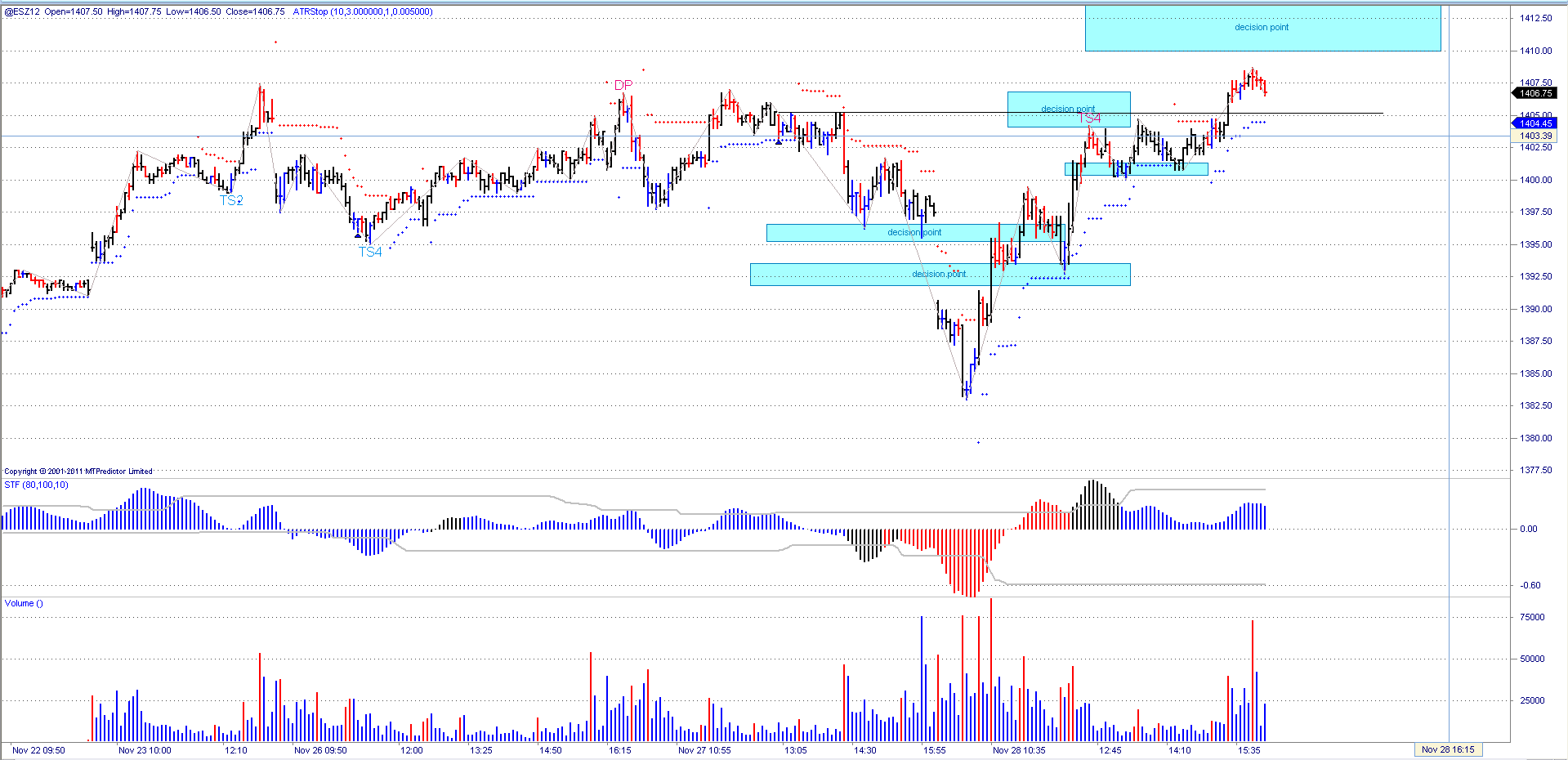Click the triangle marker at horizontal line start
1568x760 pixels.
click(x=779, y=142)
